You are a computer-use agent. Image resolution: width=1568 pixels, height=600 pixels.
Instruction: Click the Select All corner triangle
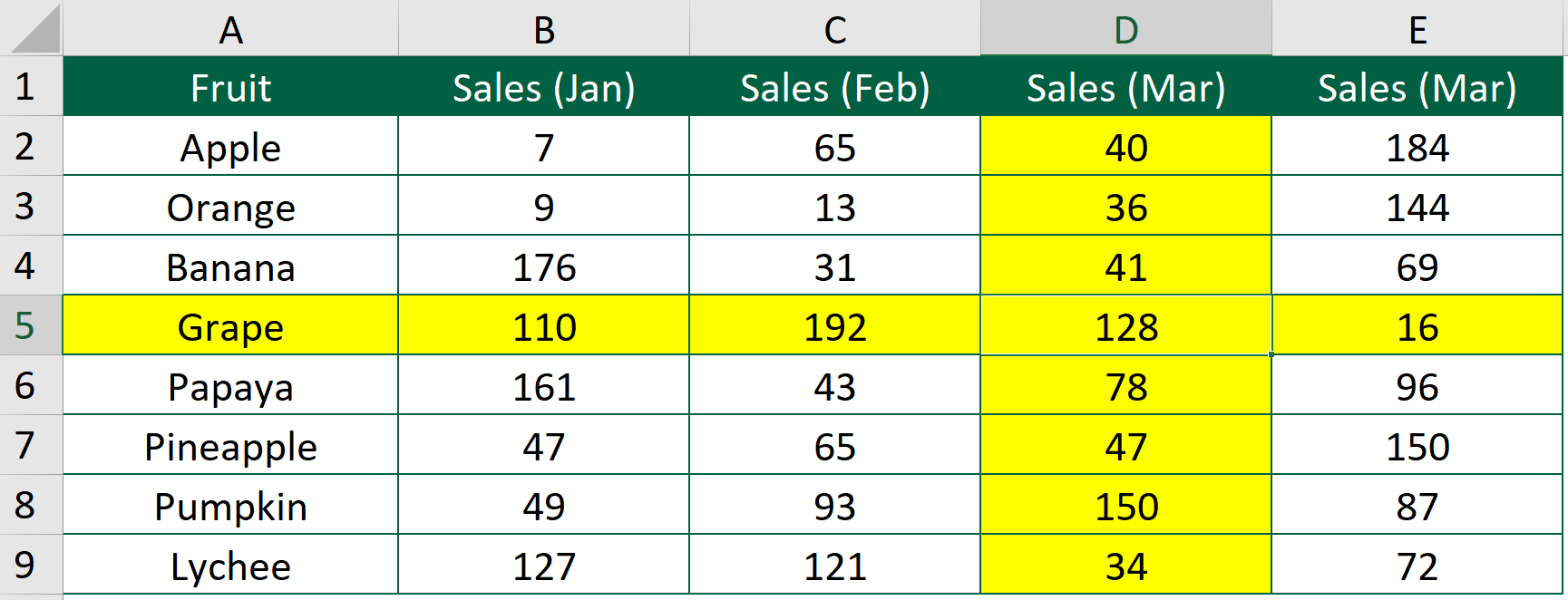point(29,28)
